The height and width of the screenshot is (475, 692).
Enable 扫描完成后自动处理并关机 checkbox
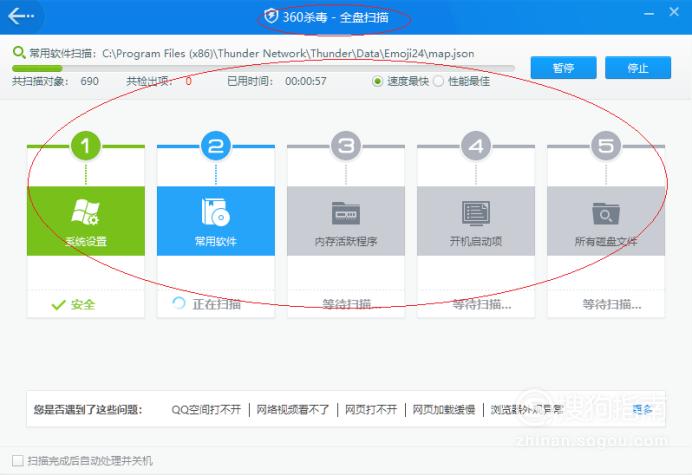coord(18,461)
